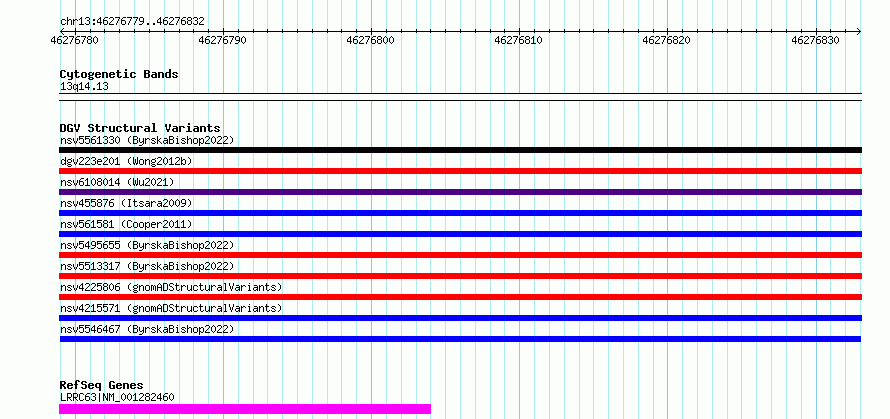Viewport: 890px width, 419px height.
Task: Select the blue nsv4215571 variant bar
Action: tap(460, 318)
